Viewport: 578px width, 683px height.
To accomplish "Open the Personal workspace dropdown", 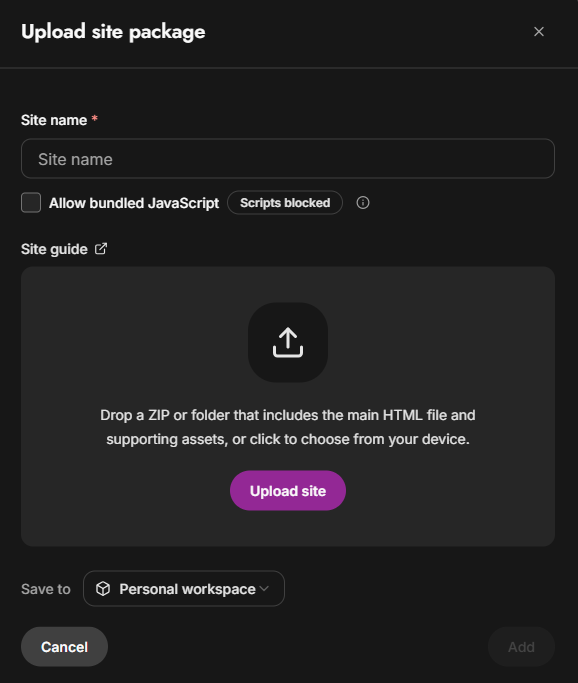I will [x=184, y=588].
